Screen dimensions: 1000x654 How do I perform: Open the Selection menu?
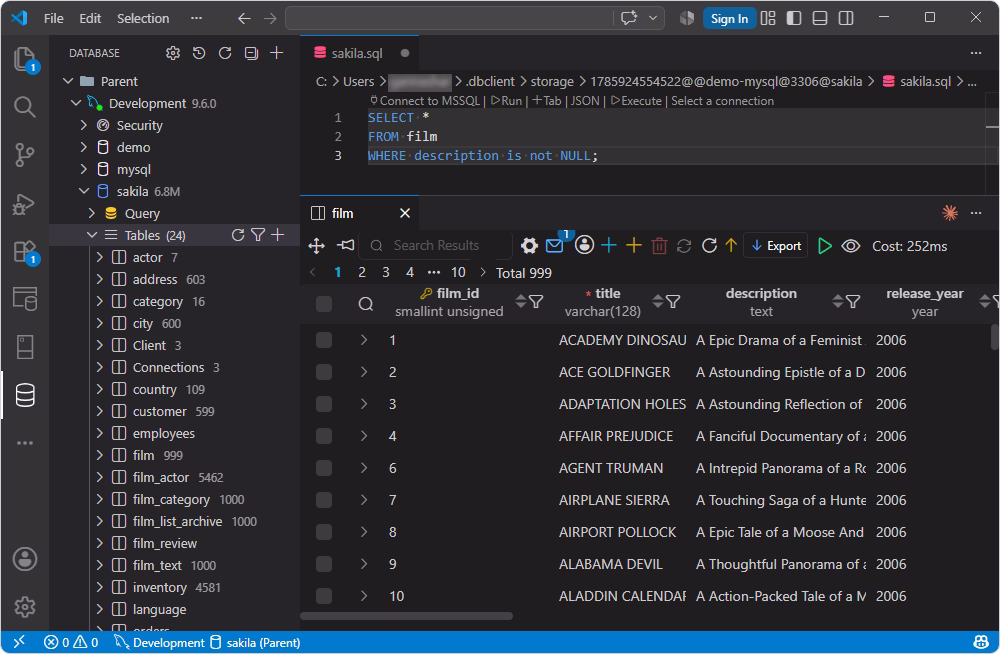(x=143, y=19)
